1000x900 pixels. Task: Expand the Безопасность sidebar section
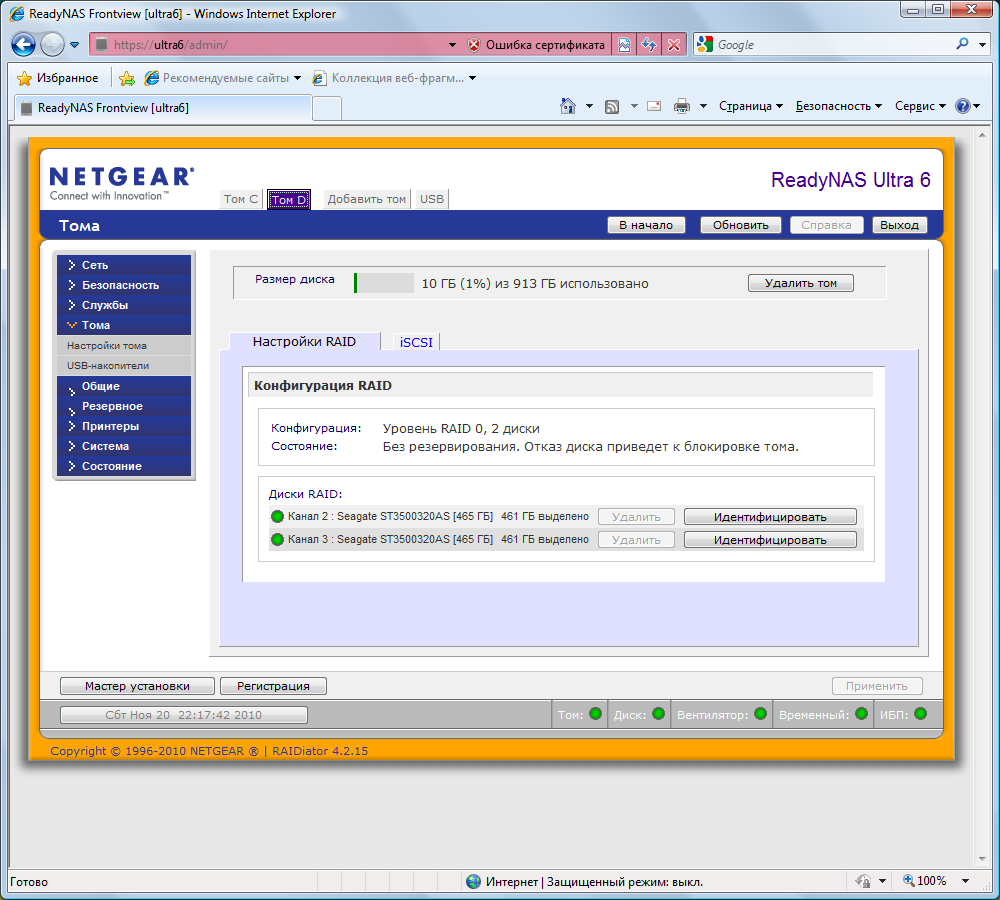[x=124, y=285]
